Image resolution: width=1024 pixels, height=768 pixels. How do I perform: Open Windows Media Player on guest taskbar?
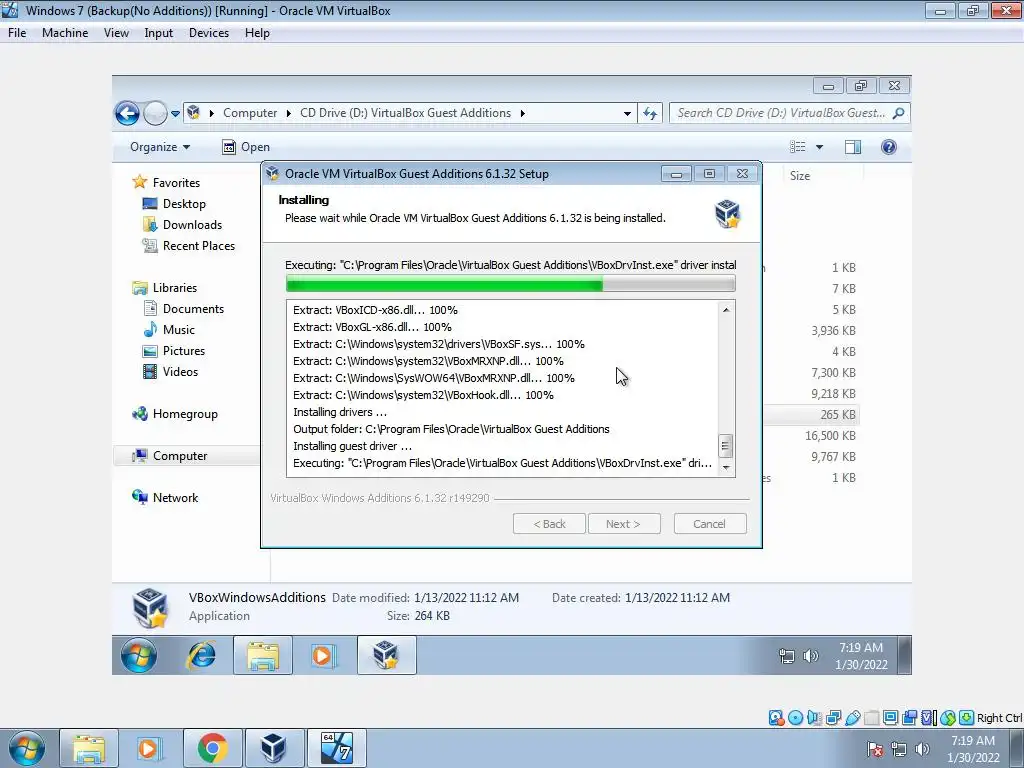(x=323, y=655)
